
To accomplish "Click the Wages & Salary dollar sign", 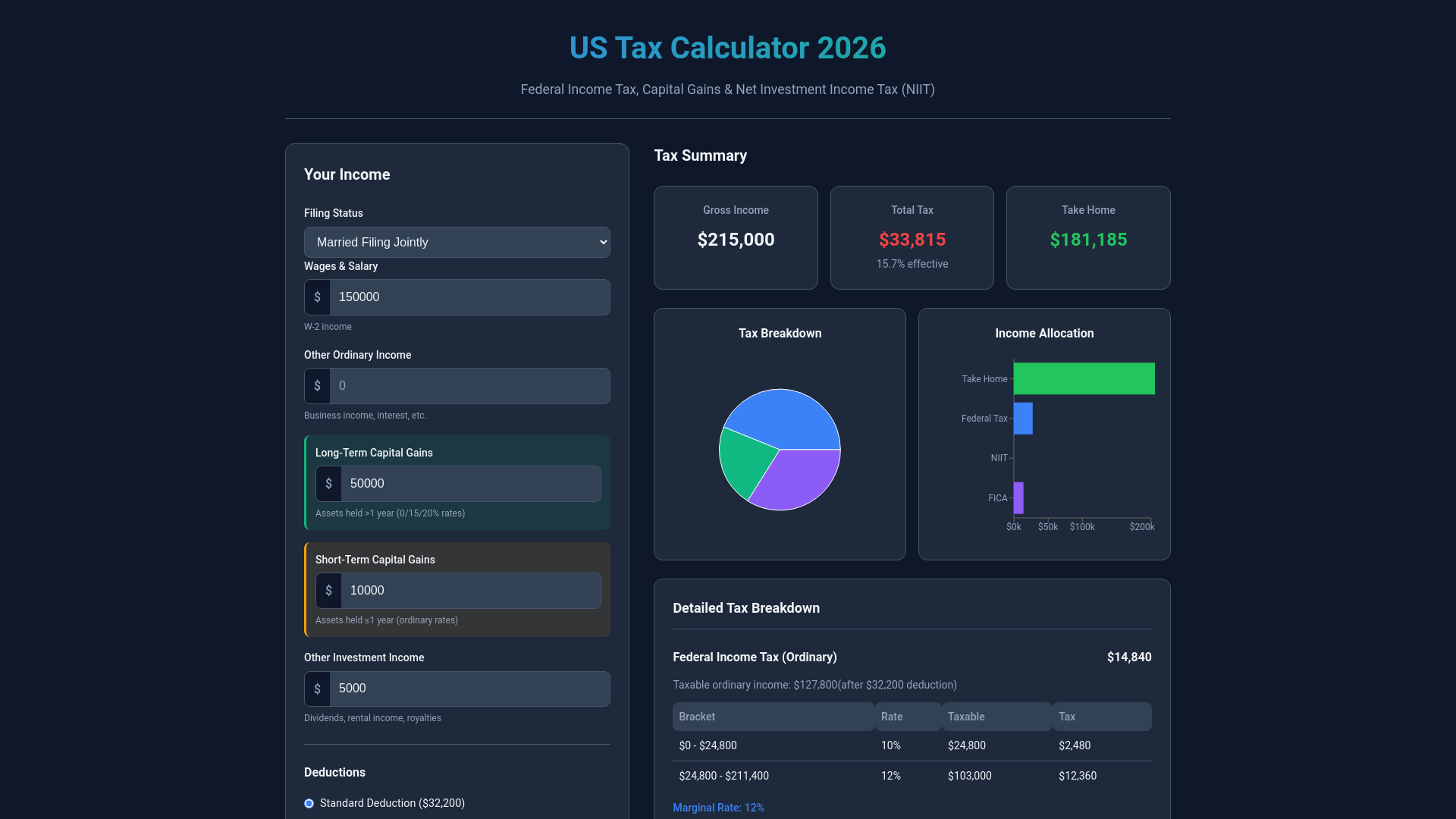I will 317,297.
